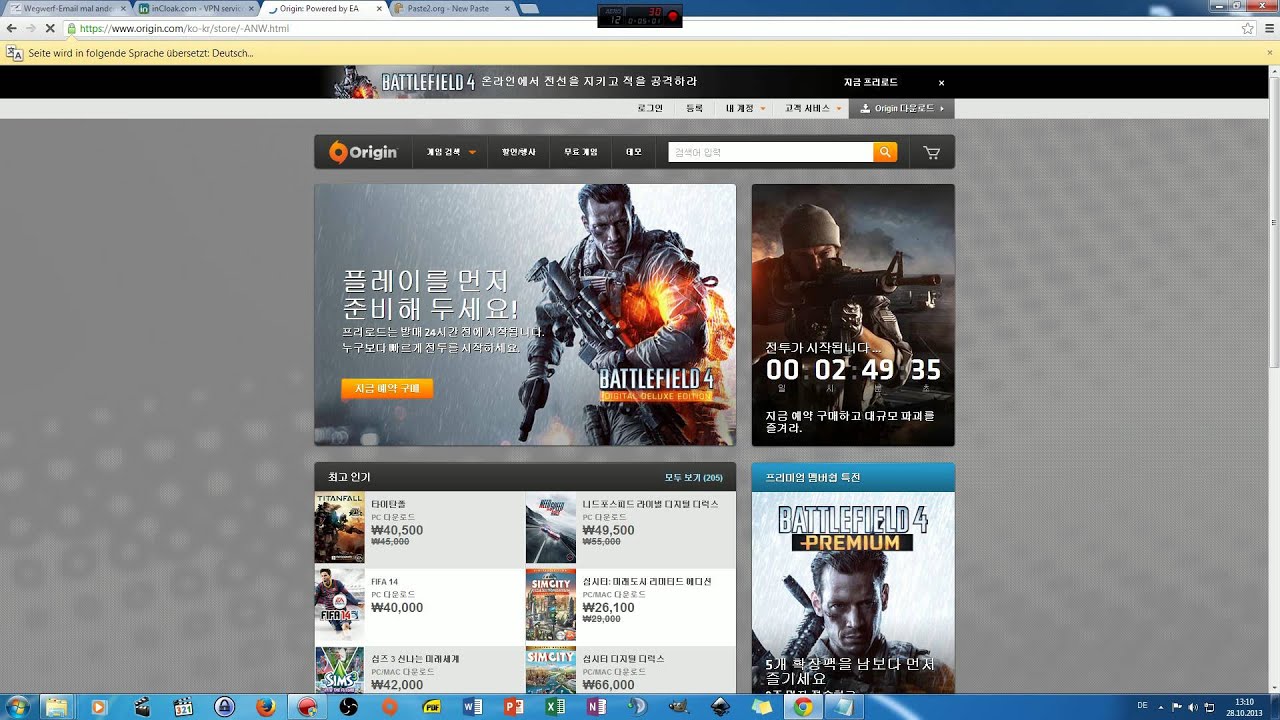Viewport: 1280px width, 720px height.
Task: Click the Chrome taskbar icon
Action: (x=802, y=707)
